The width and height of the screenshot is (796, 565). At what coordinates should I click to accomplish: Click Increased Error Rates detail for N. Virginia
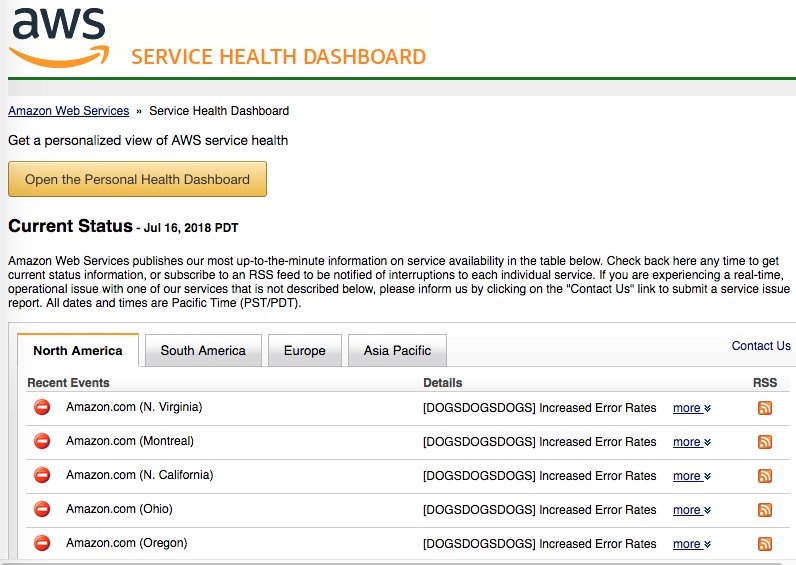click(x=540, y=408)
